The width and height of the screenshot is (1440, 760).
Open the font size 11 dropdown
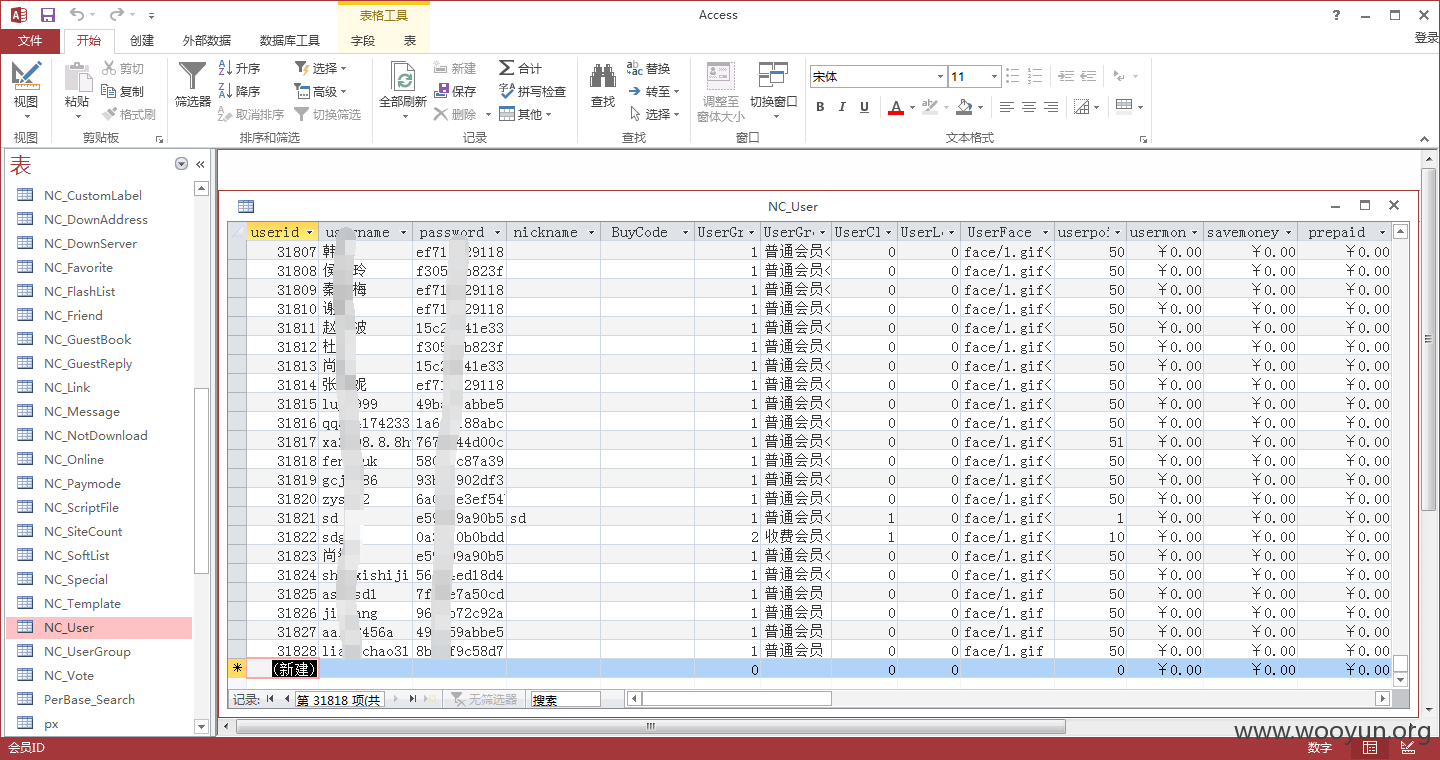[994, 77]
